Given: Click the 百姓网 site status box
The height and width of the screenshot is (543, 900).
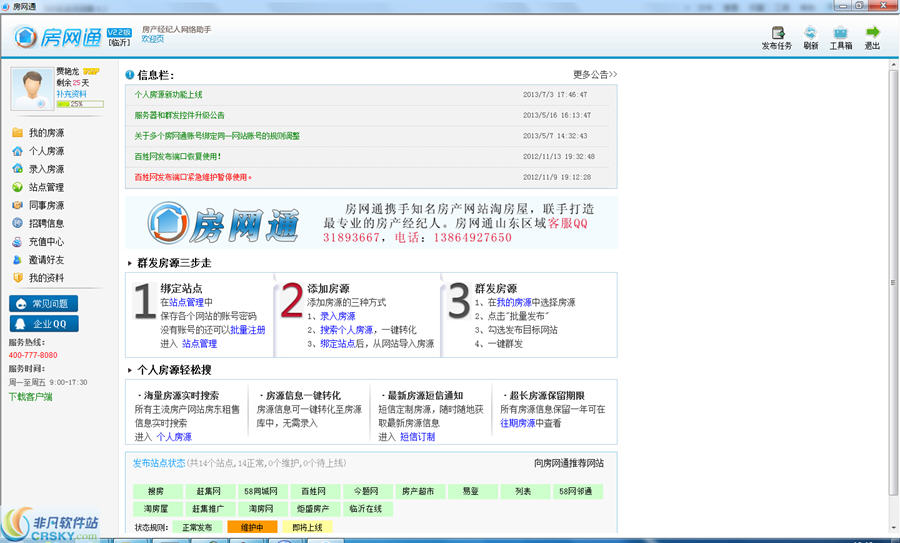Looking at the screenshot, I should [x=313, y=491].
